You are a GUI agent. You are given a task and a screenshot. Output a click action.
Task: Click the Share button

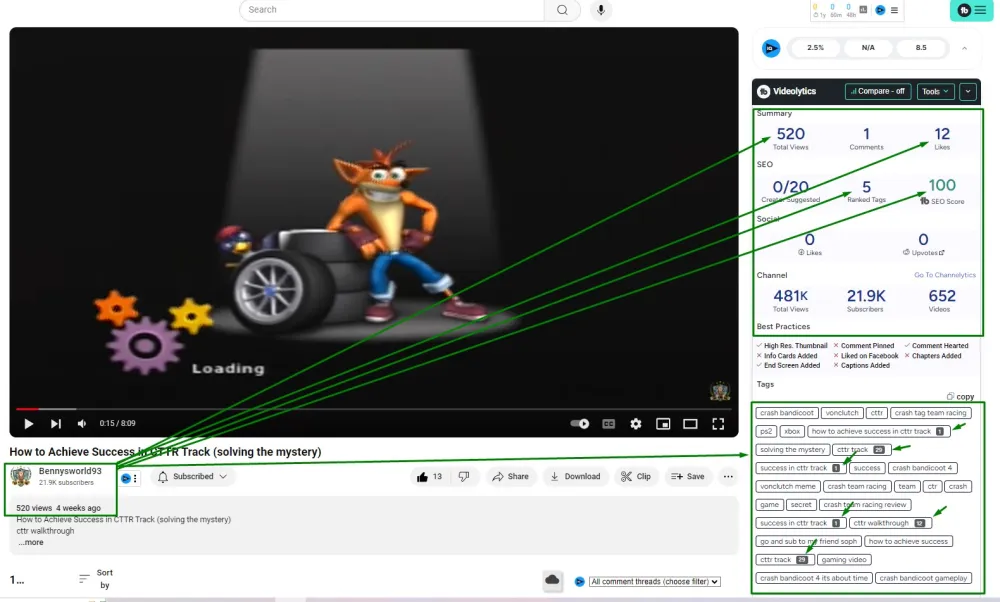click(x=510, y=477)
